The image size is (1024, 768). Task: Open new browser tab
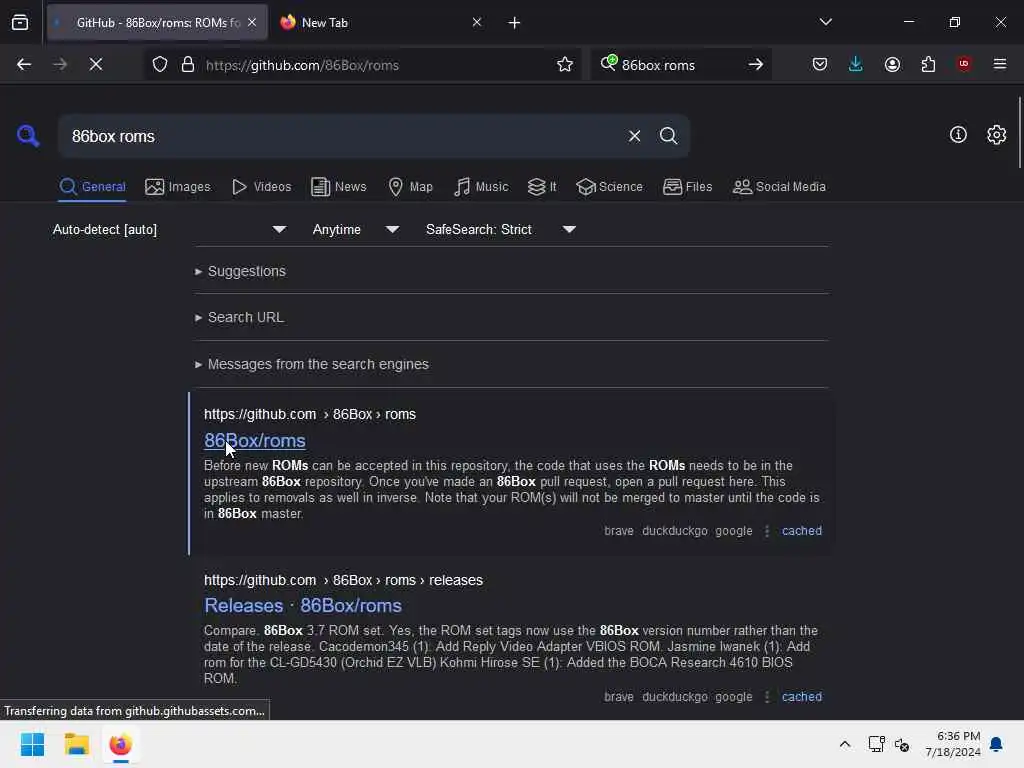(514, 23)
